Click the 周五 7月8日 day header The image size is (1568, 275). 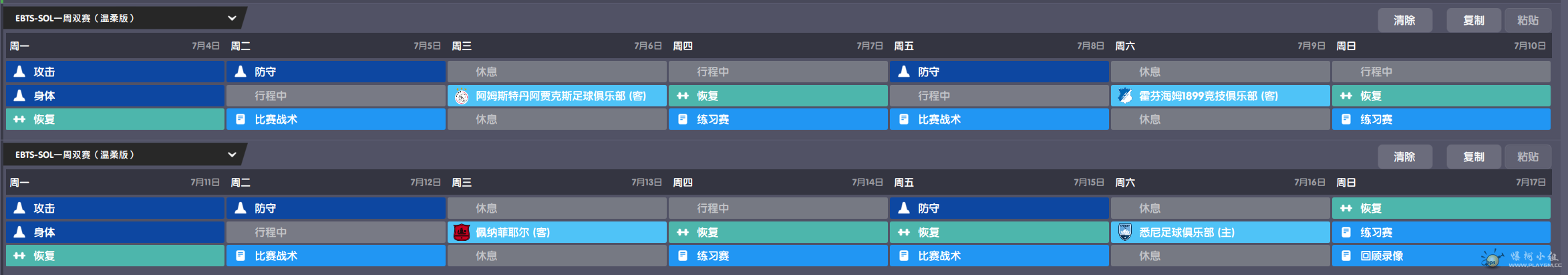tap(999, 46)
